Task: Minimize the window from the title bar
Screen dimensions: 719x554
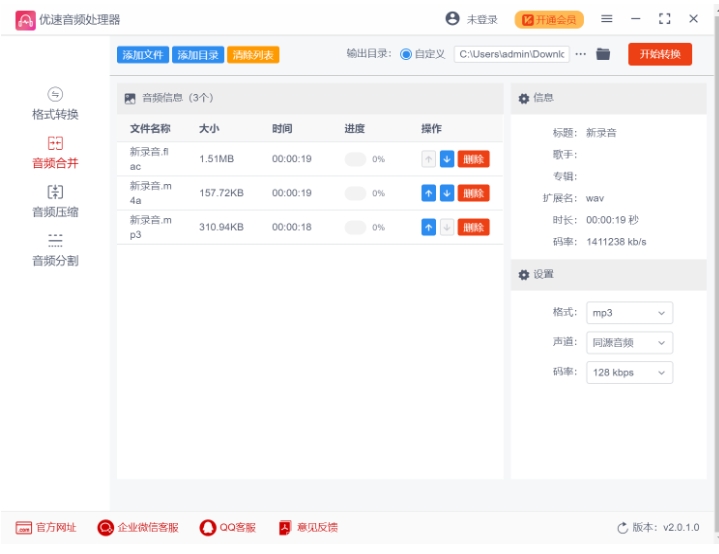Action: pos(636,19)
